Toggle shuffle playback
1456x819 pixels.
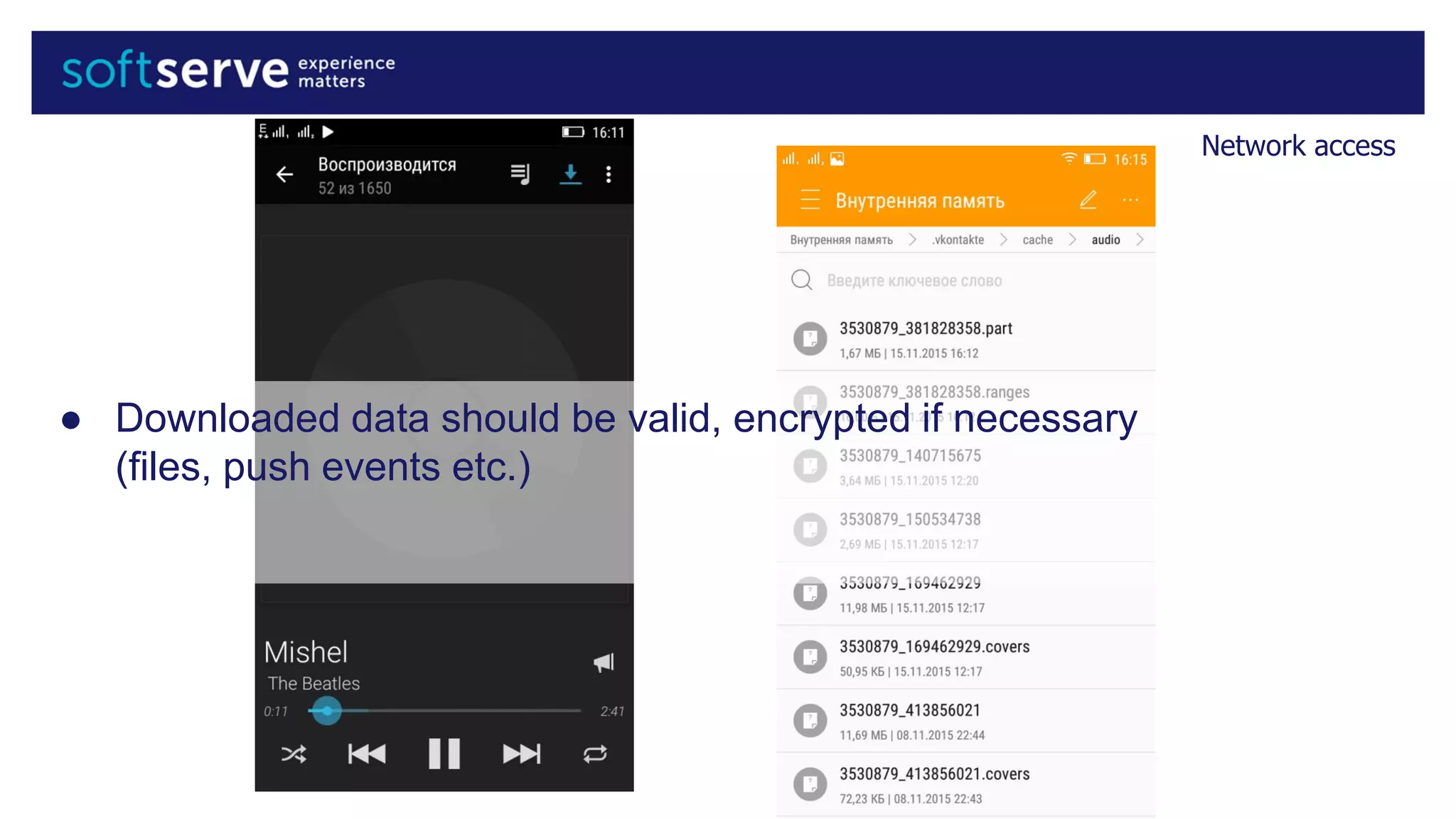coord(294,754)
